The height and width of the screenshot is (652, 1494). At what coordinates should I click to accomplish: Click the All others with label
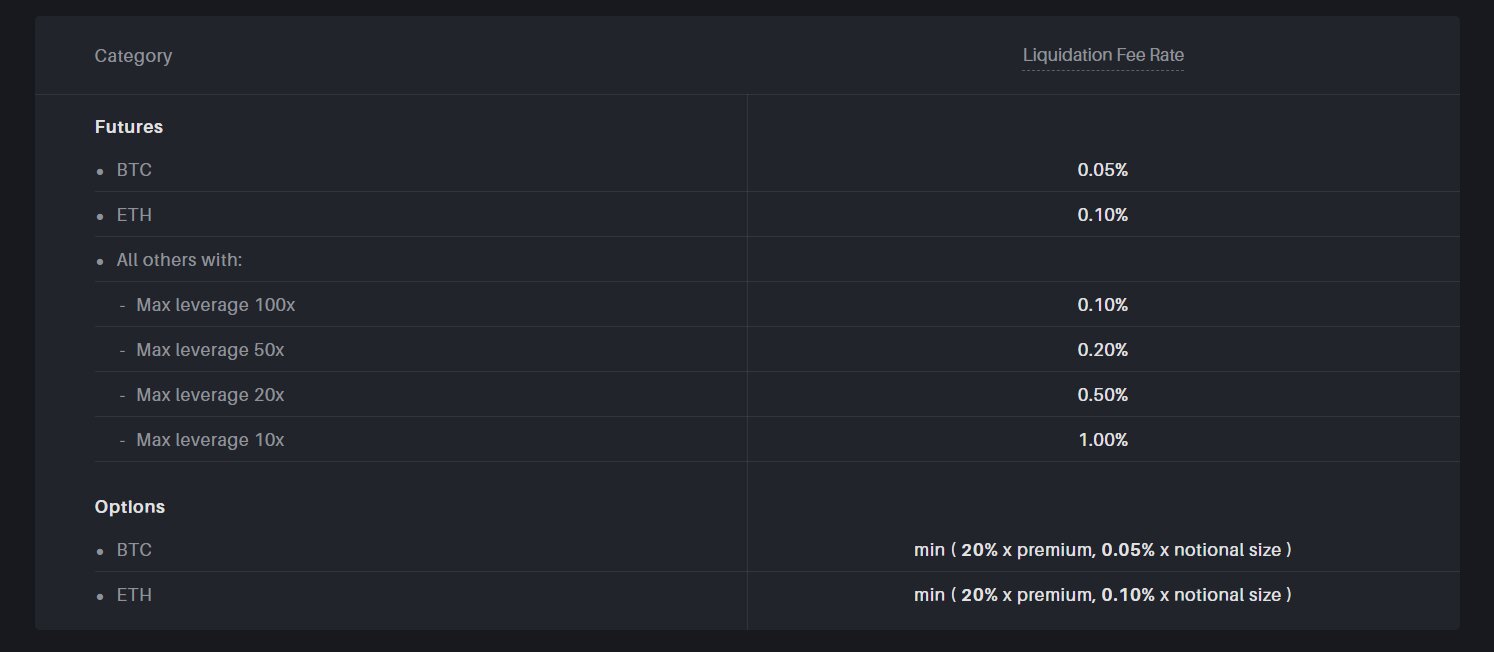click(x=179, y=260)
